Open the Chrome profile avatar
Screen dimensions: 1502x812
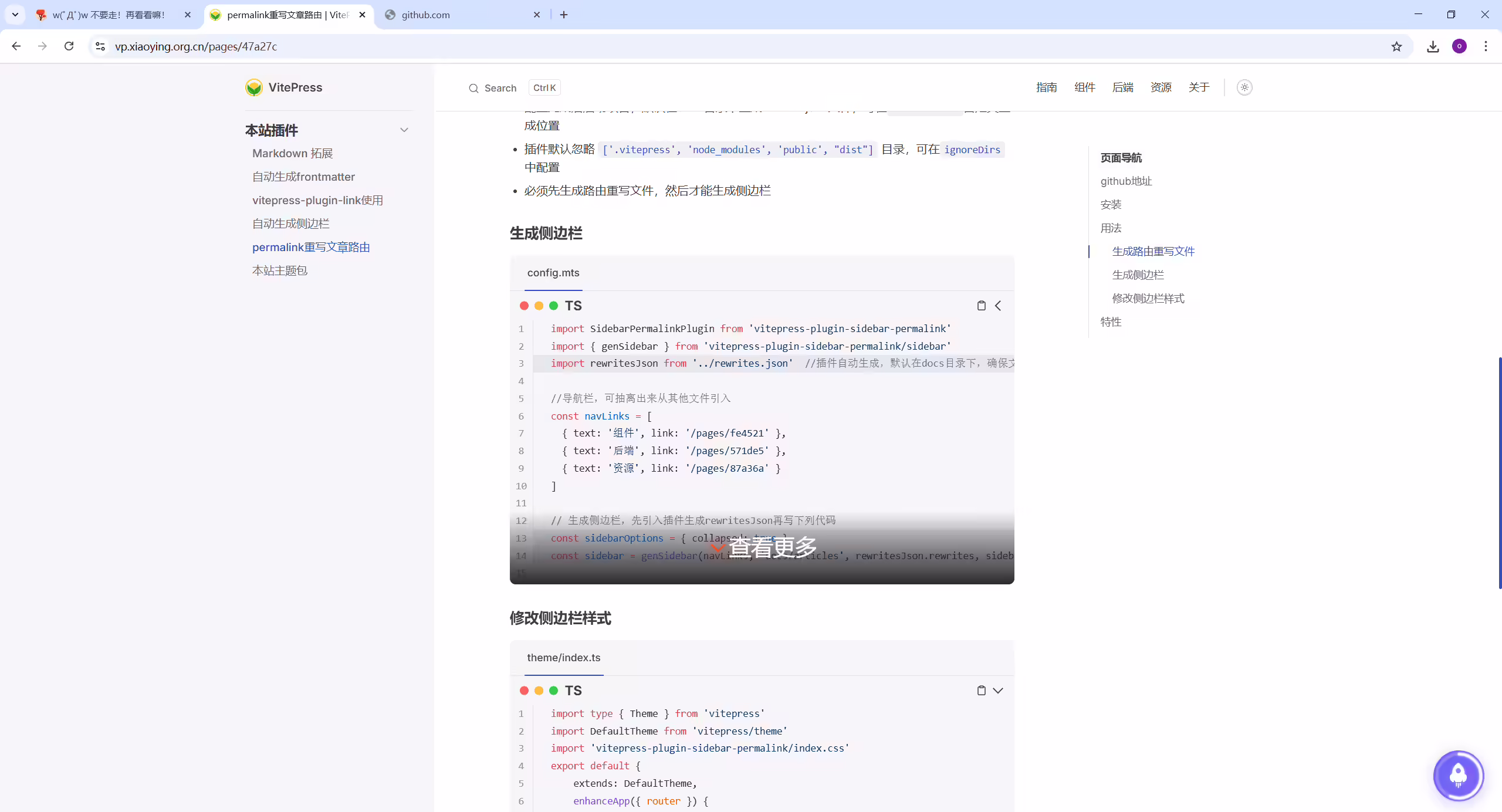[1459, 46]
